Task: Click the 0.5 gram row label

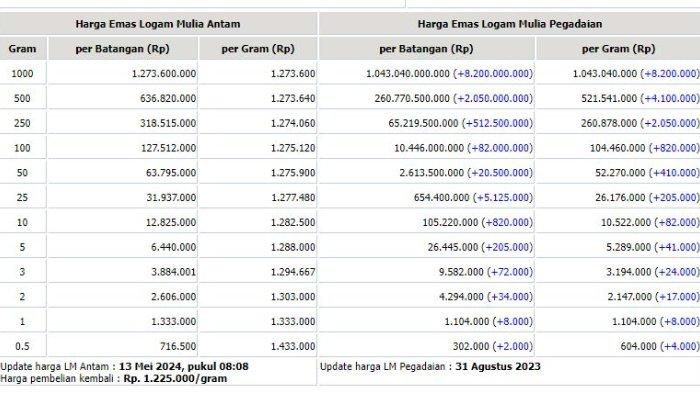Action: click(22, 346)
